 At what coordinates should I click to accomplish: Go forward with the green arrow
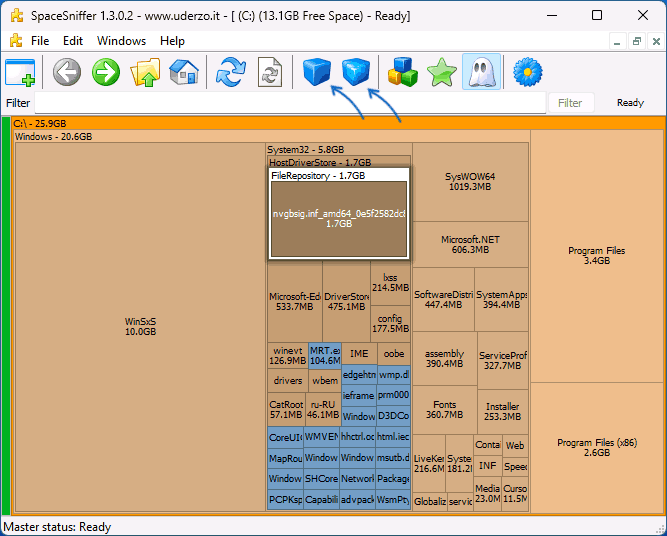point(106,72)
